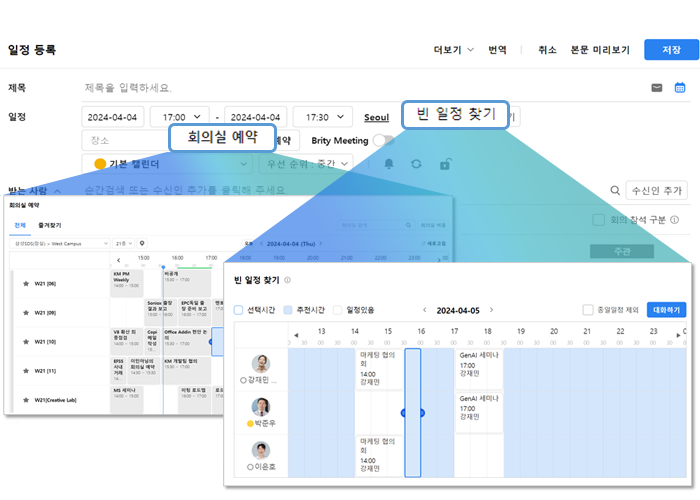Open 본문 미리보기 preview
This screenshot has height=500, width=700.
pos(600,50)
